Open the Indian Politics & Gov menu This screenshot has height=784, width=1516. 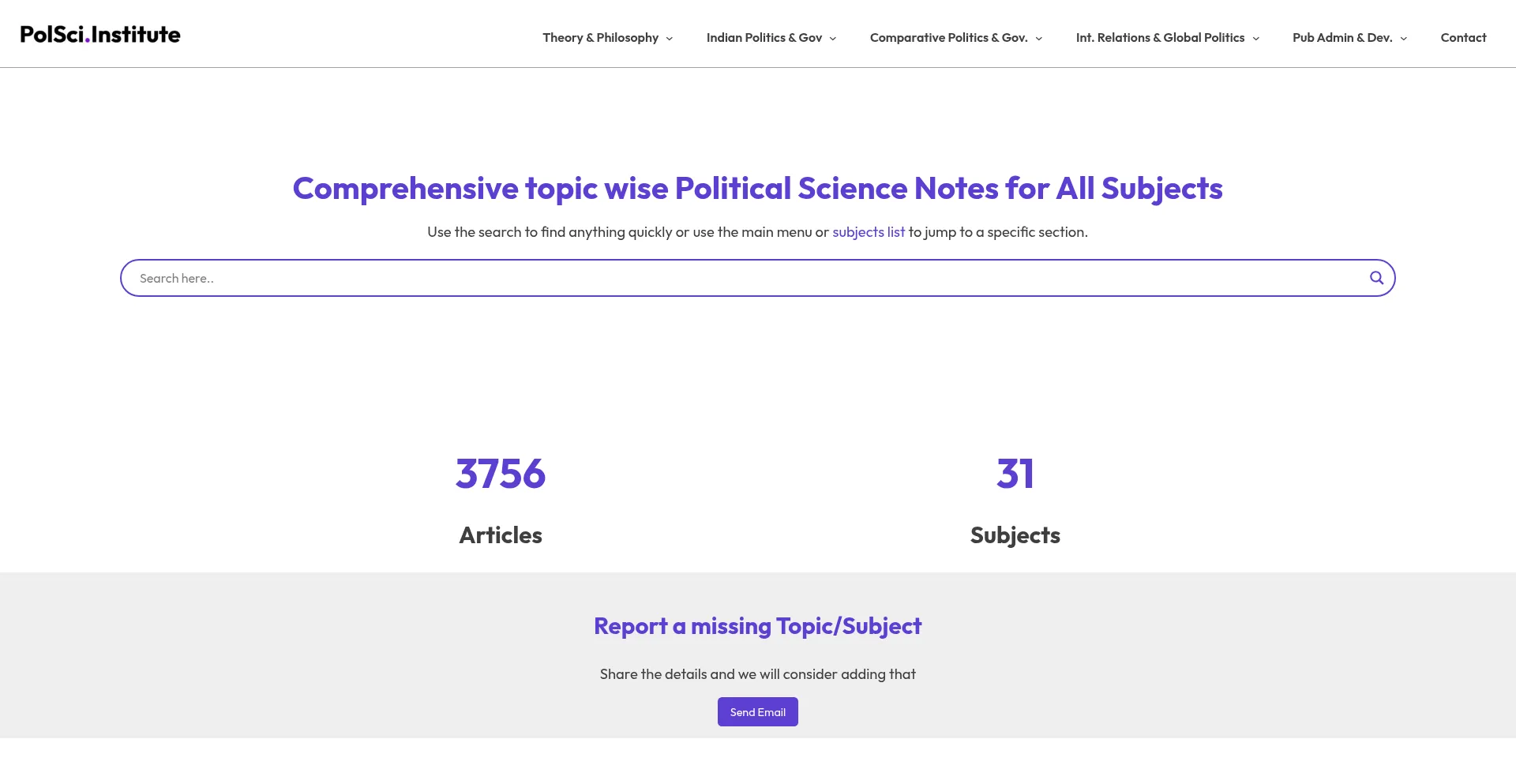point(764,38)
